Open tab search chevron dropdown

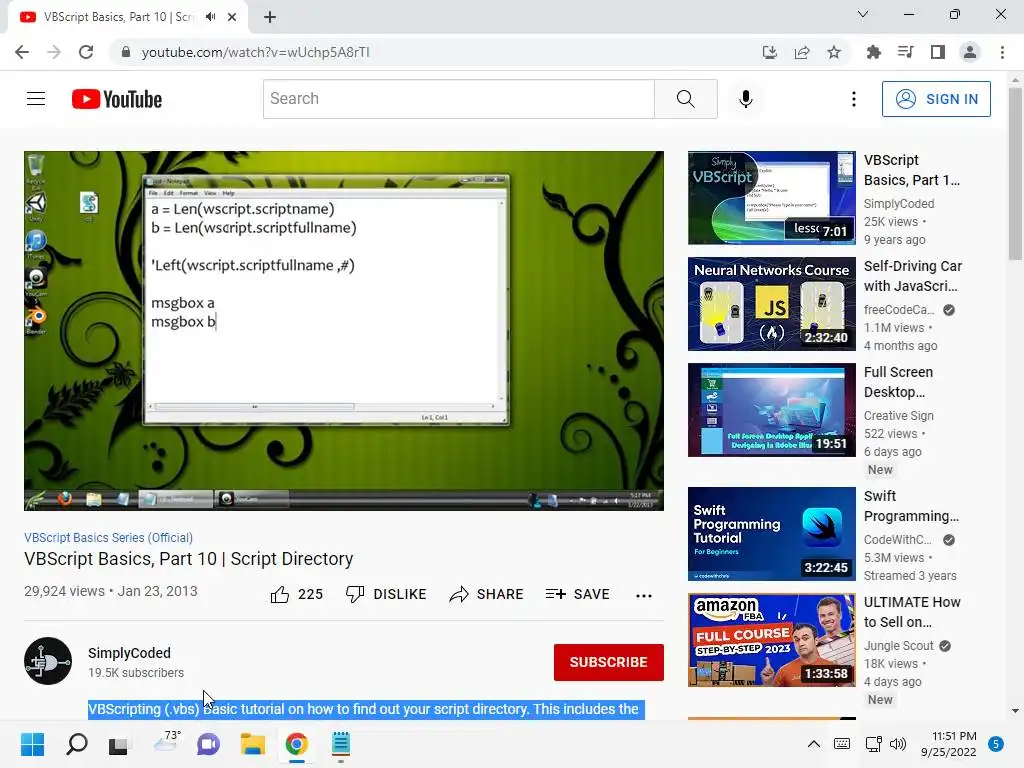[863, 14]
